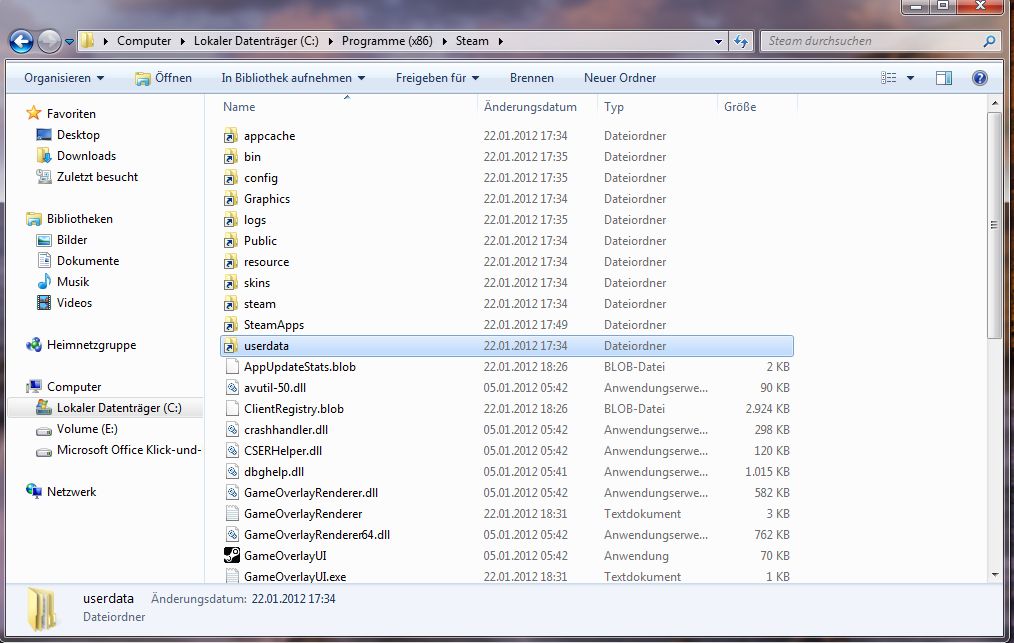
Task: Select the skins folder icon
Action: (231, 283)
